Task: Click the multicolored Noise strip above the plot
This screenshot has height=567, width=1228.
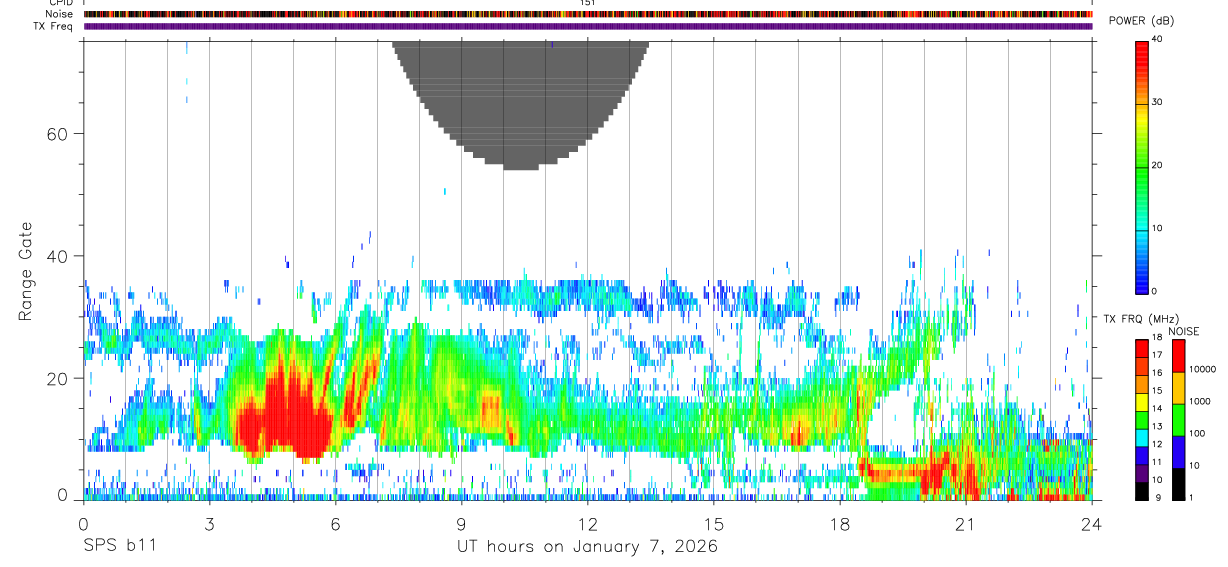Action: tap(588, 14)
